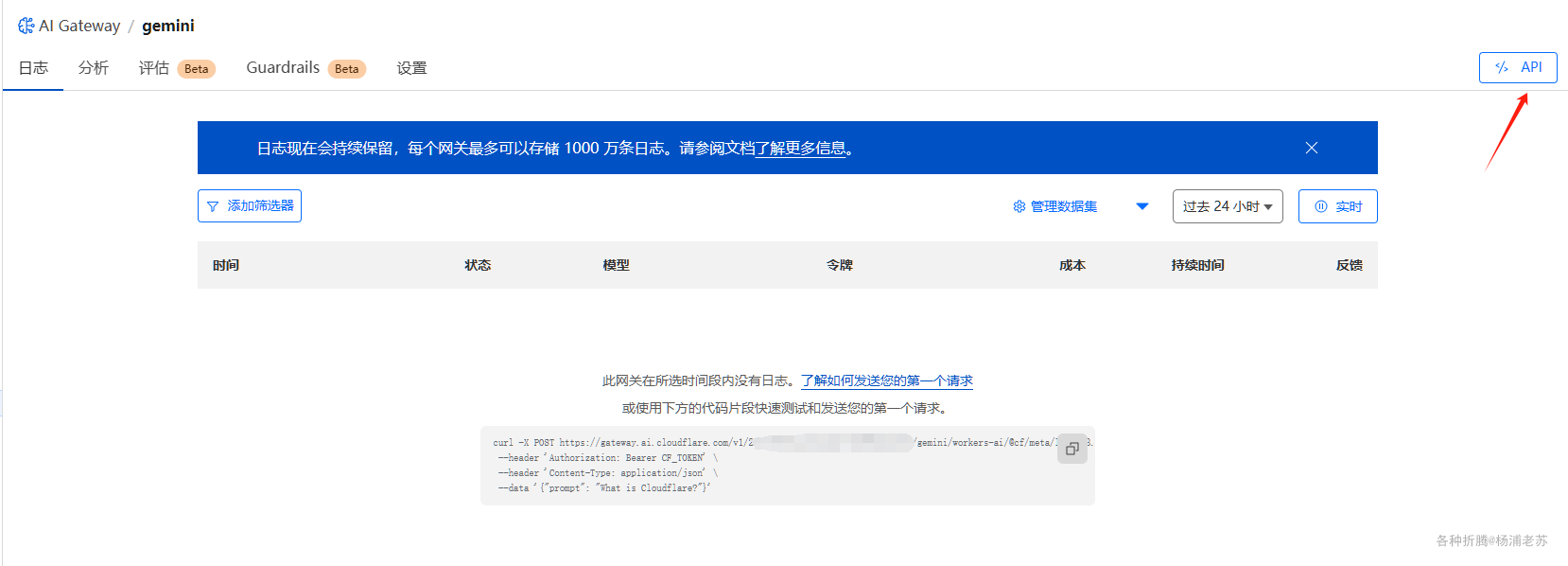Open the 评估 Beta tab
The width and height of the screenshot is (1568, 566).
pos(177,68)
